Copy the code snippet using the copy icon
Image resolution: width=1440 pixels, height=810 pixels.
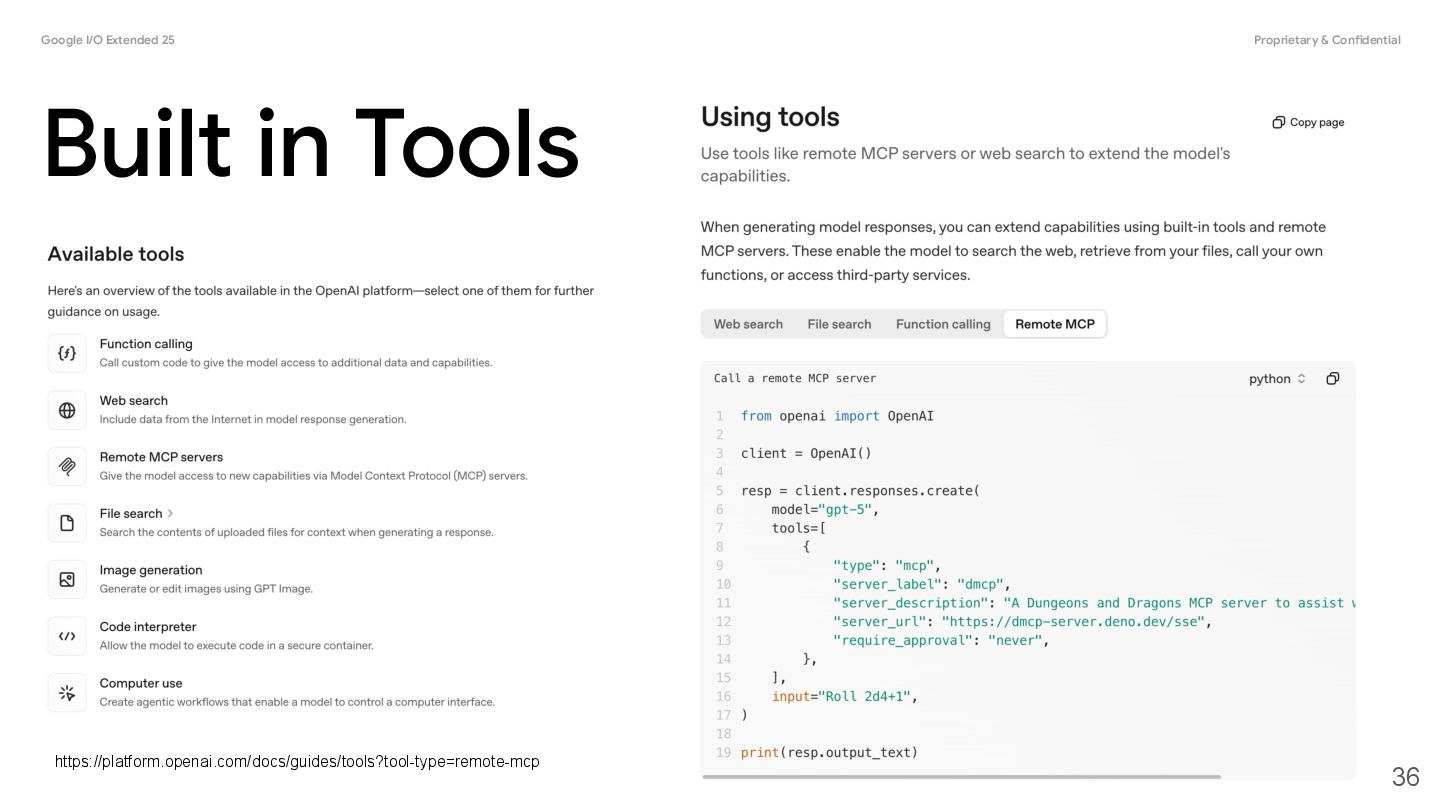pos(1332,378)
